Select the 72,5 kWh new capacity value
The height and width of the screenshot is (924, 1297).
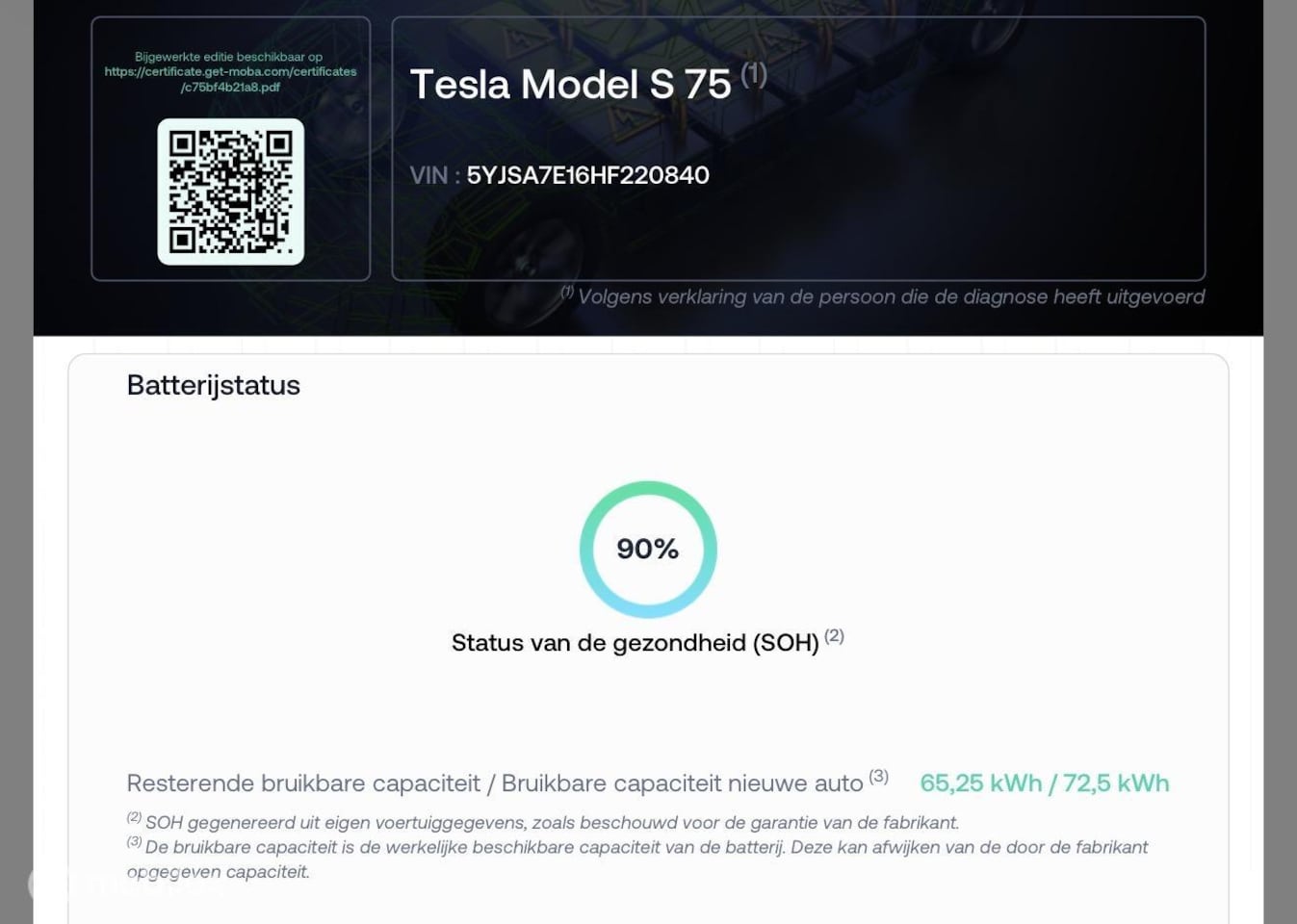(x=1116, y=783)
